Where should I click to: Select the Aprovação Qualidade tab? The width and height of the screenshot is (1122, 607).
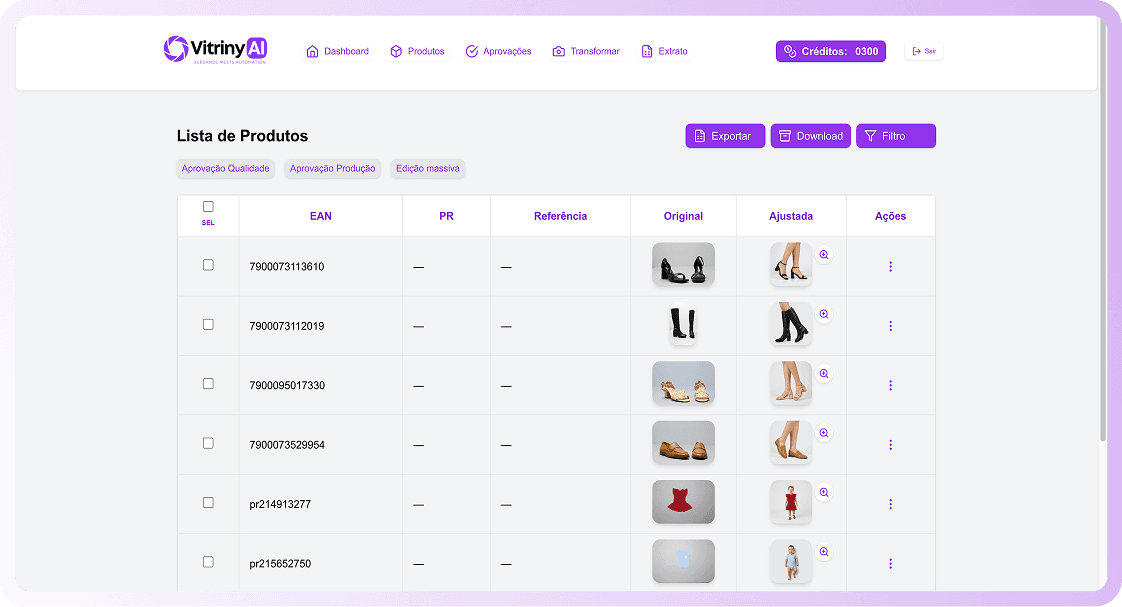click(x=225, y=168)
